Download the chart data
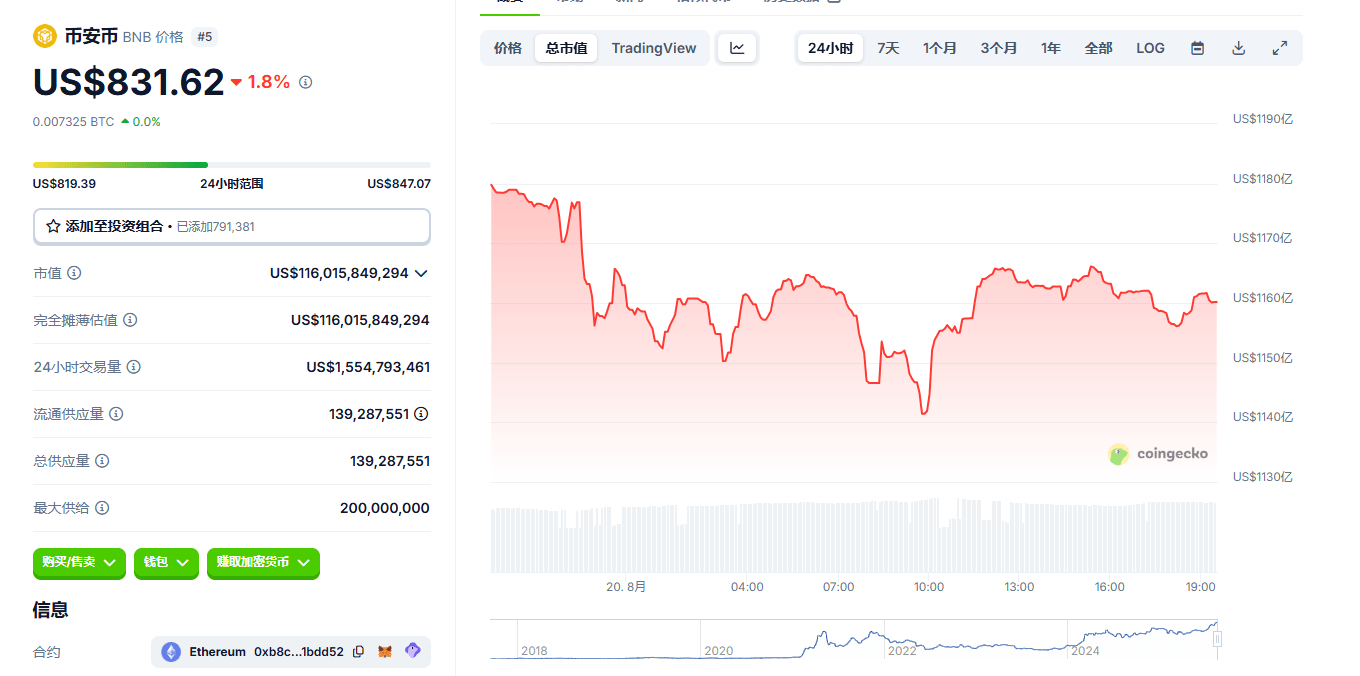 pos(1238,48)
